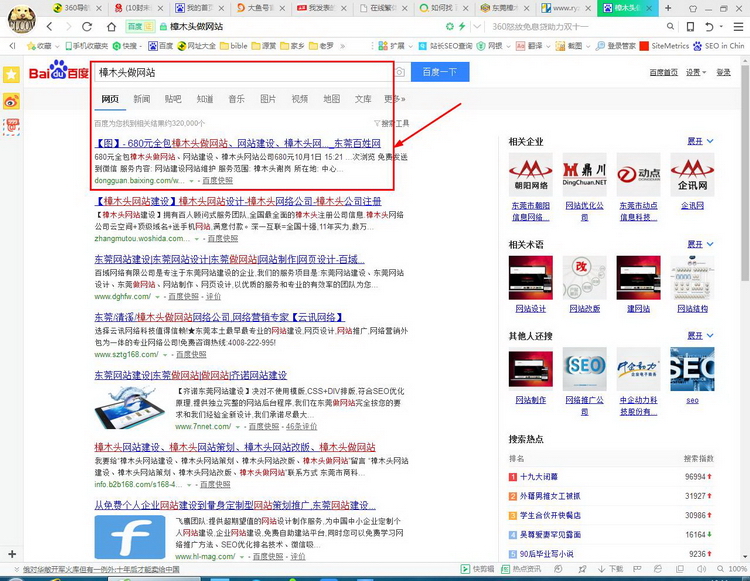The height and width of the screenshot is (581, 750).
Task: Click the 登录 link at top right
Action: tap(723, 72)
